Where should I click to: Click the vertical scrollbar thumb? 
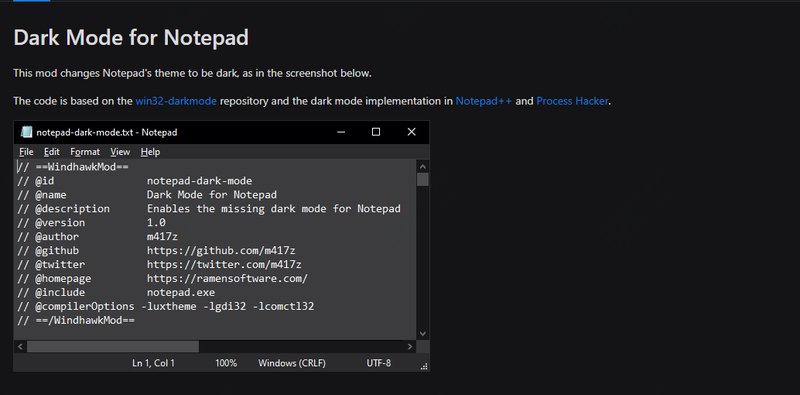pos(422,179)
